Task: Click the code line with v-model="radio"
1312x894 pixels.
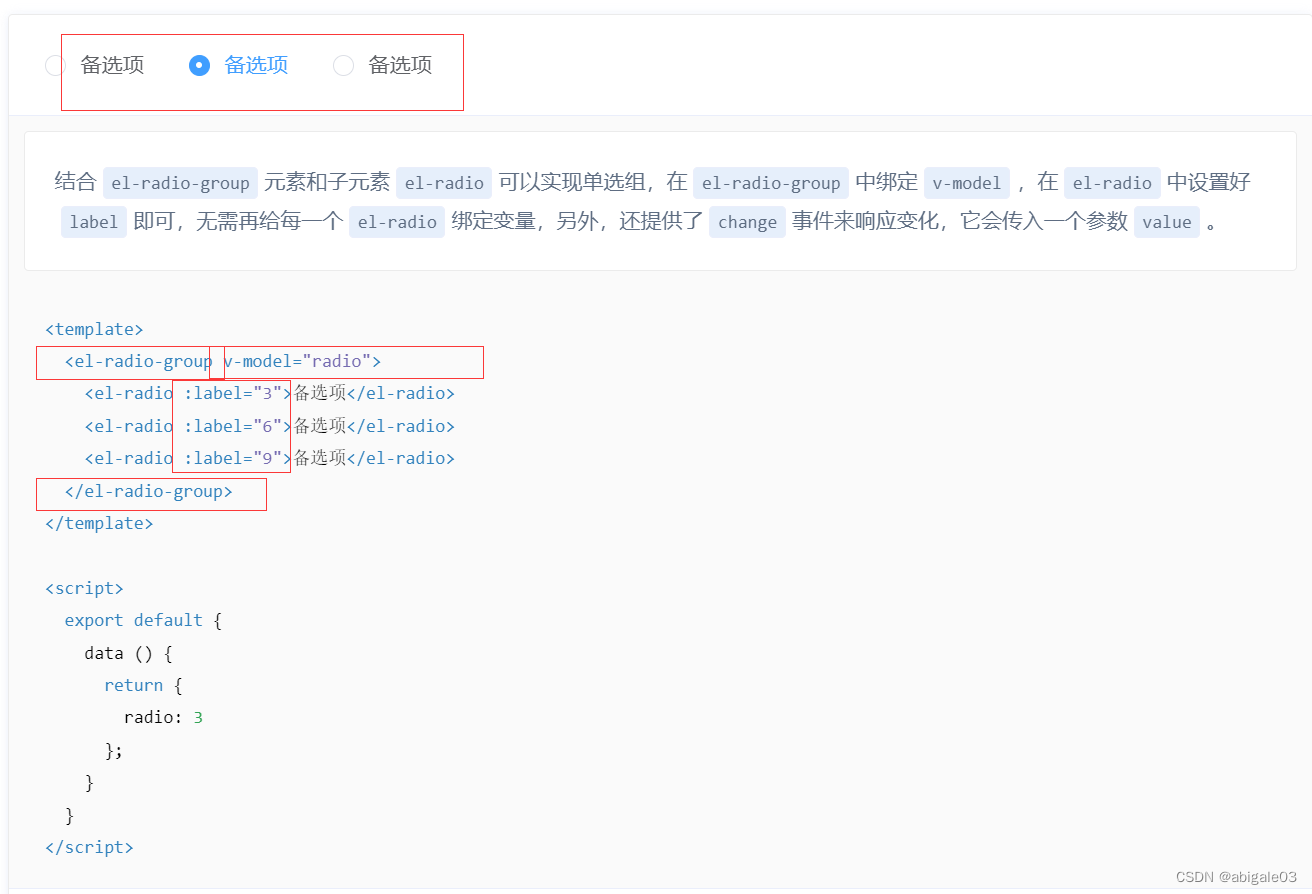Action: coord(223,361)
